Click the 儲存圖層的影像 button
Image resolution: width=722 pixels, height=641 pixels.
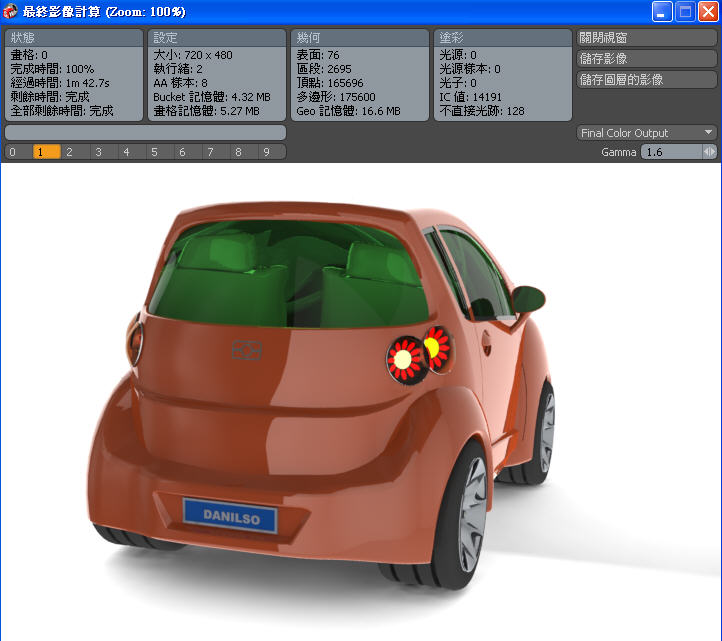coord(646,80)
